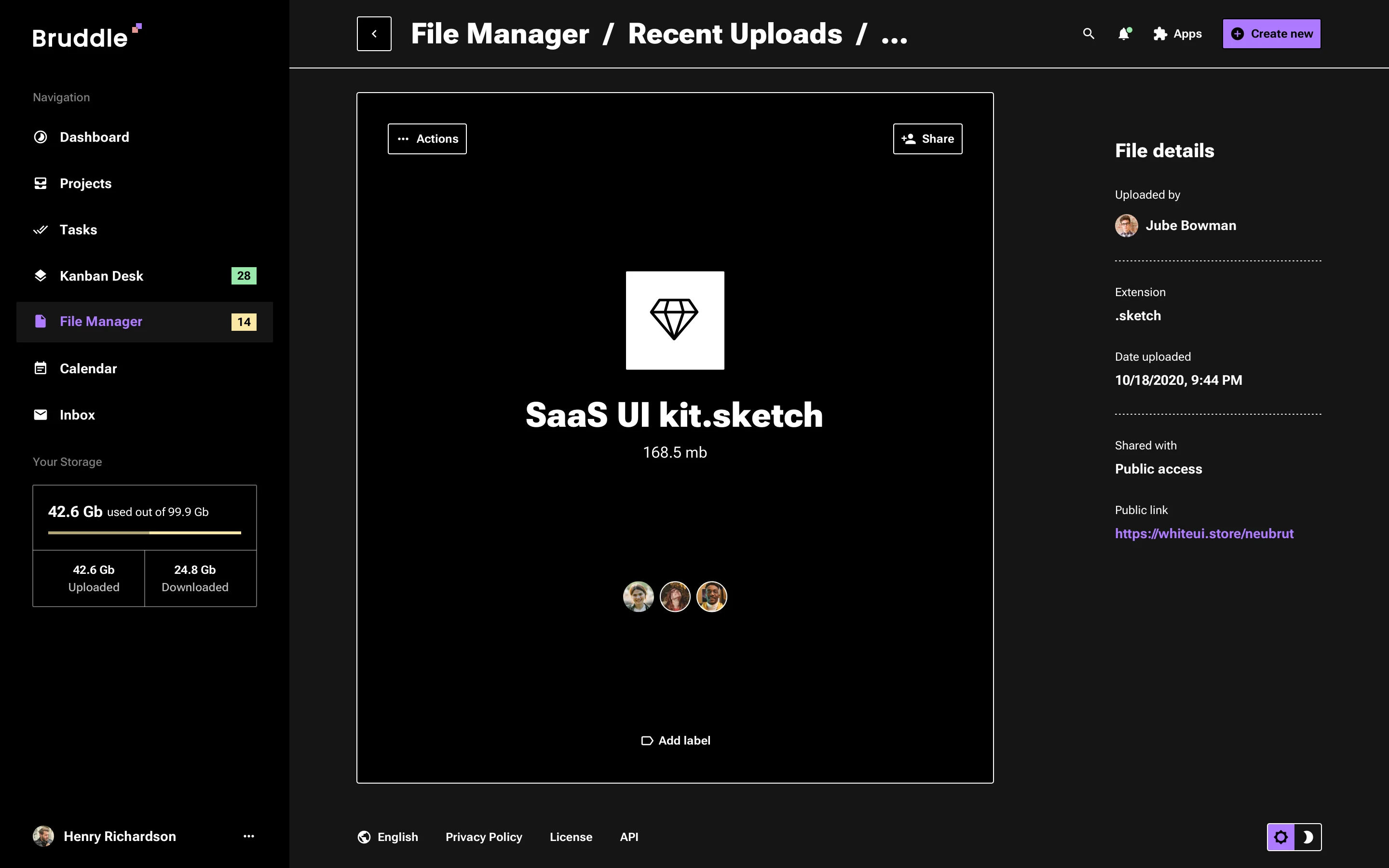Open the notifications bell
The image size is (1389, 868).
(1123, 34)
